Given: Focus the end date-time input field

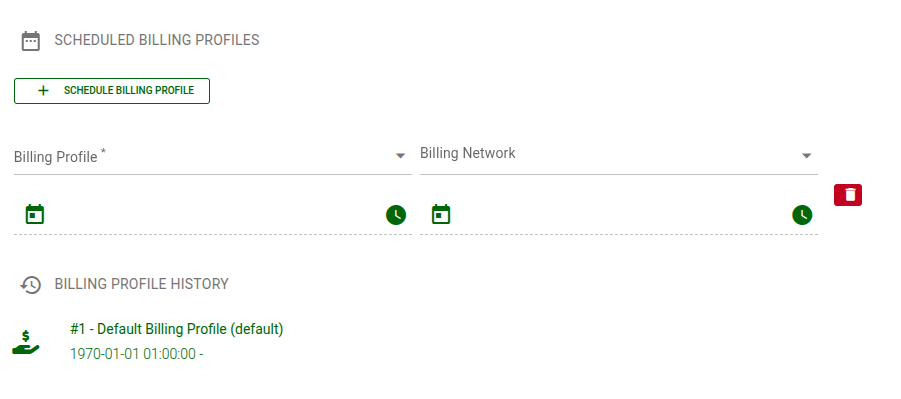Looking at the screenshot, I should click(x=621, y=215).
